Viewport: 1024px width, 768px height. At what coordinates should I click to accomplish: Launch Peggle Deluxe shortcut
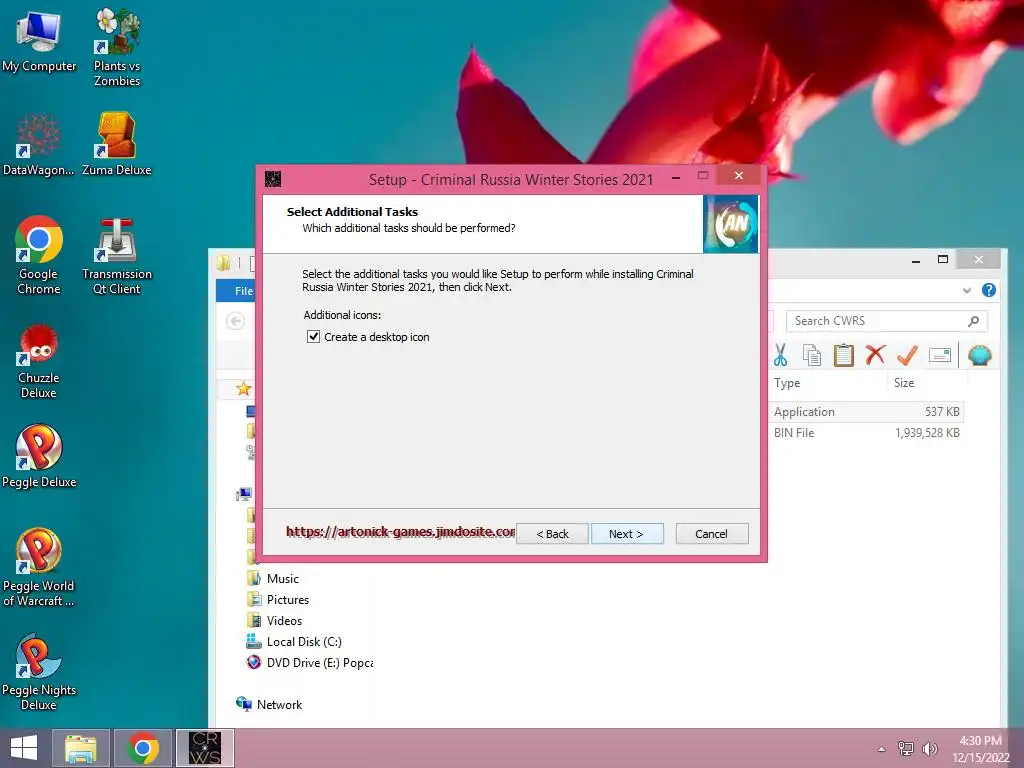pyautogui.click(x=39, y=456)
